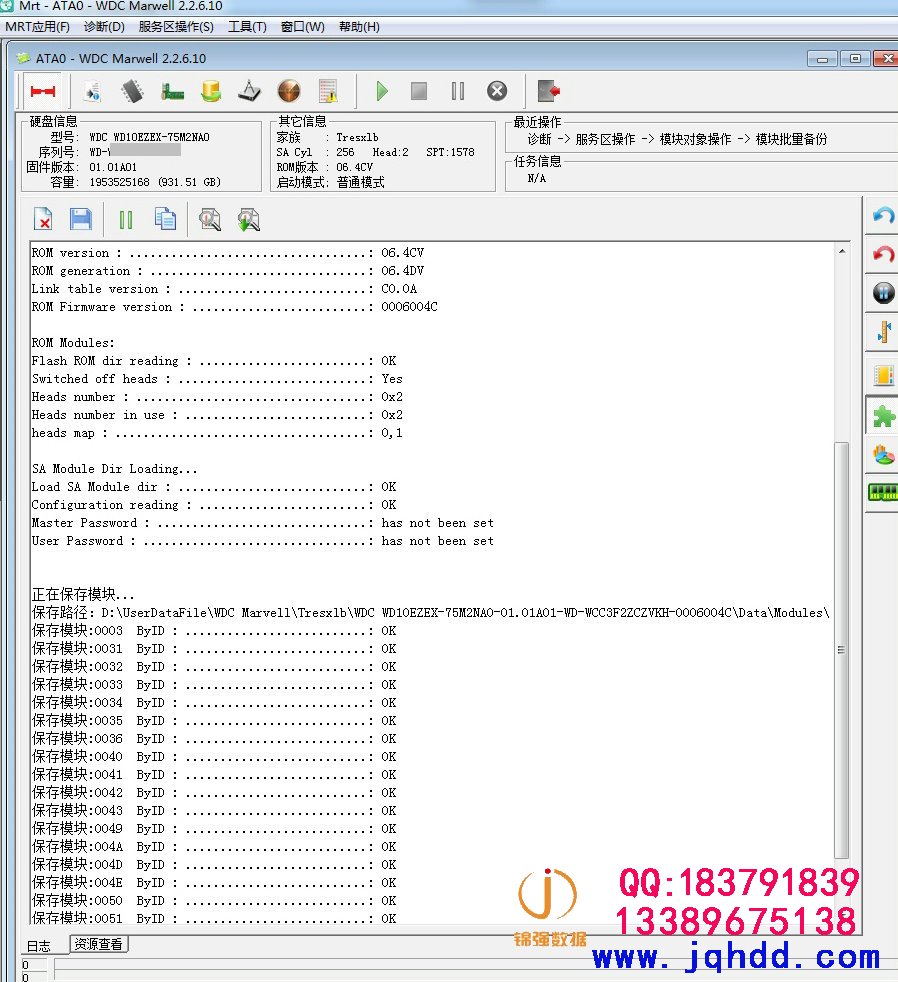Click log line 保存模块:0051 ByID
Screen dimensions: 898x982
214,919
